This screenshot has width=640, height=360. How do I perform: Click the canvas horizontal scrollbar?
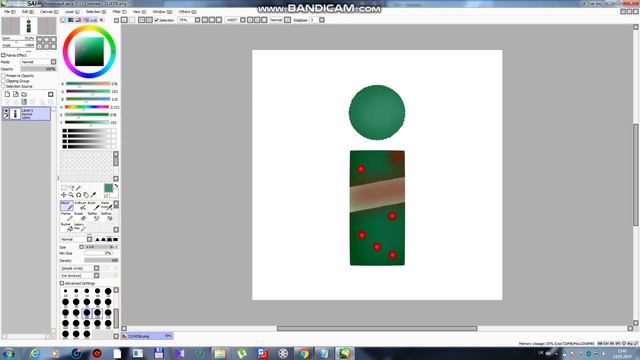point(377,329)
